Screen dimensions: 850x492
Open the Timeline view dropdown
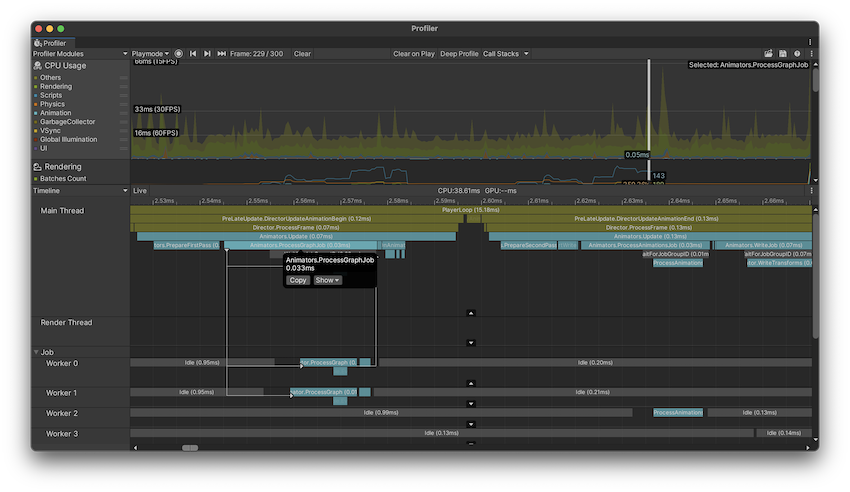coord(80,190)
